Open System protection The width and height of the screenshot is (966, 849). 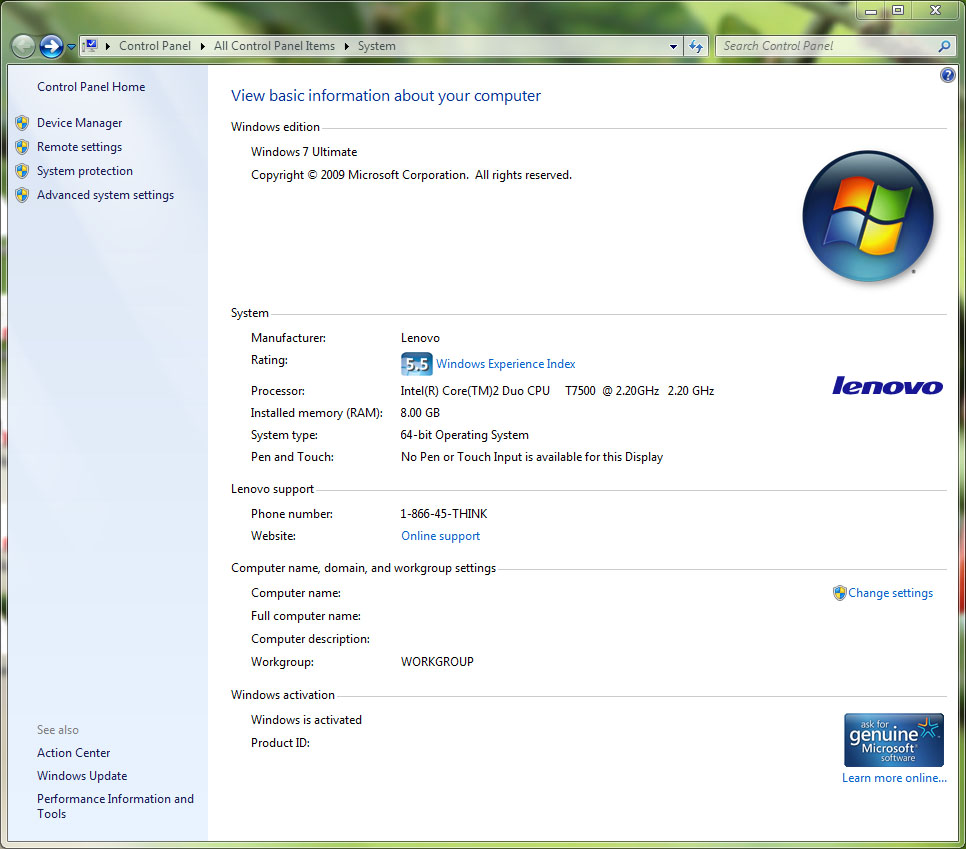85,171
